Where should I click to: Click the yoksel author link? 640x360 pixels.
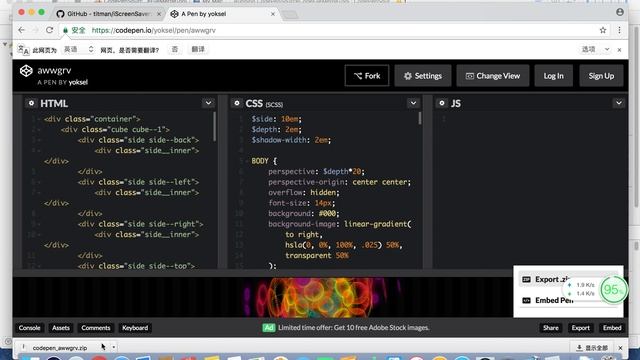(x=78, y=82)
